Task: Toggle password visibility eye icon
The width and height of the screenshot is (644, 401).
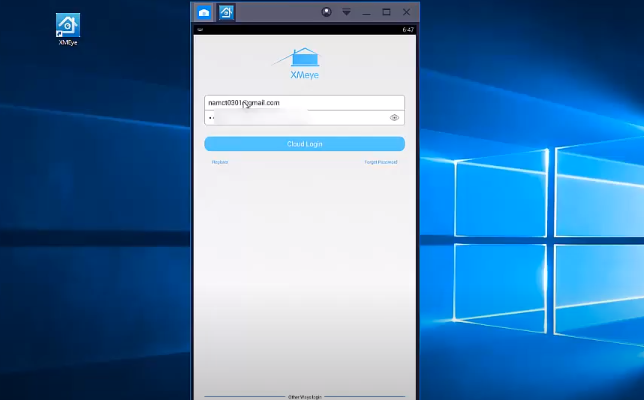Action: click(394, 118)
